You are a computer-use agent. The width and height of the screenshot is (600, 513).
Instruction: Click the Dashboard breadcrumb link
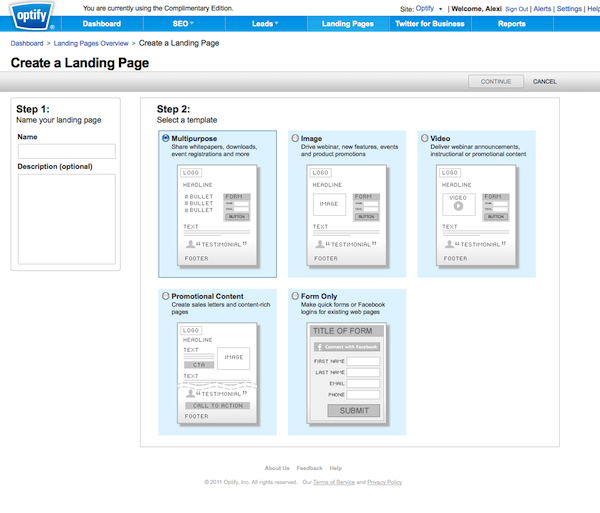click(x=27, y=43)
